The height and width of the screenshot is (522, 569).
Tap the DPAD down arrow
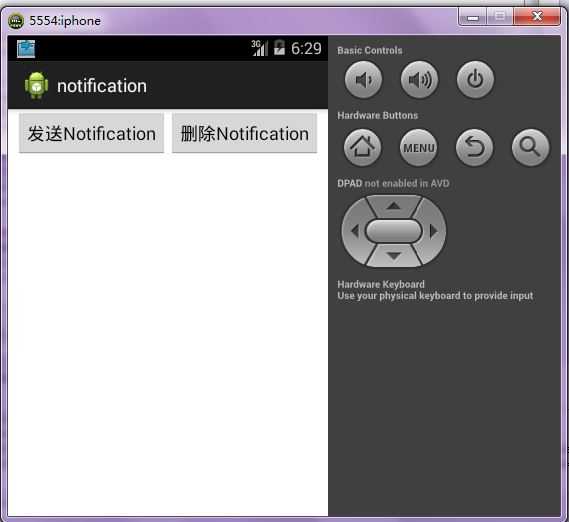click(394, 256)
